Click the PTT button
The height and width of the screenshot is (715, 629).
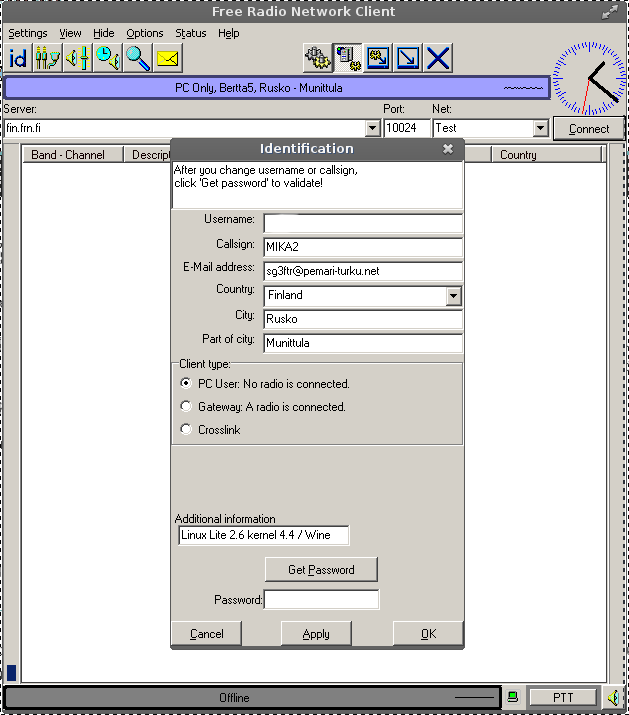tap(563, 697)
